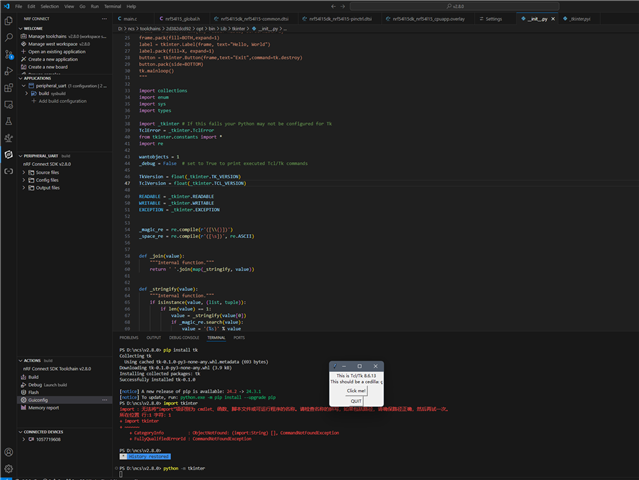The image size is (639, 480).
Task: Collapse the CONNECTED DEVICES section
Action: tap(20, 432)
